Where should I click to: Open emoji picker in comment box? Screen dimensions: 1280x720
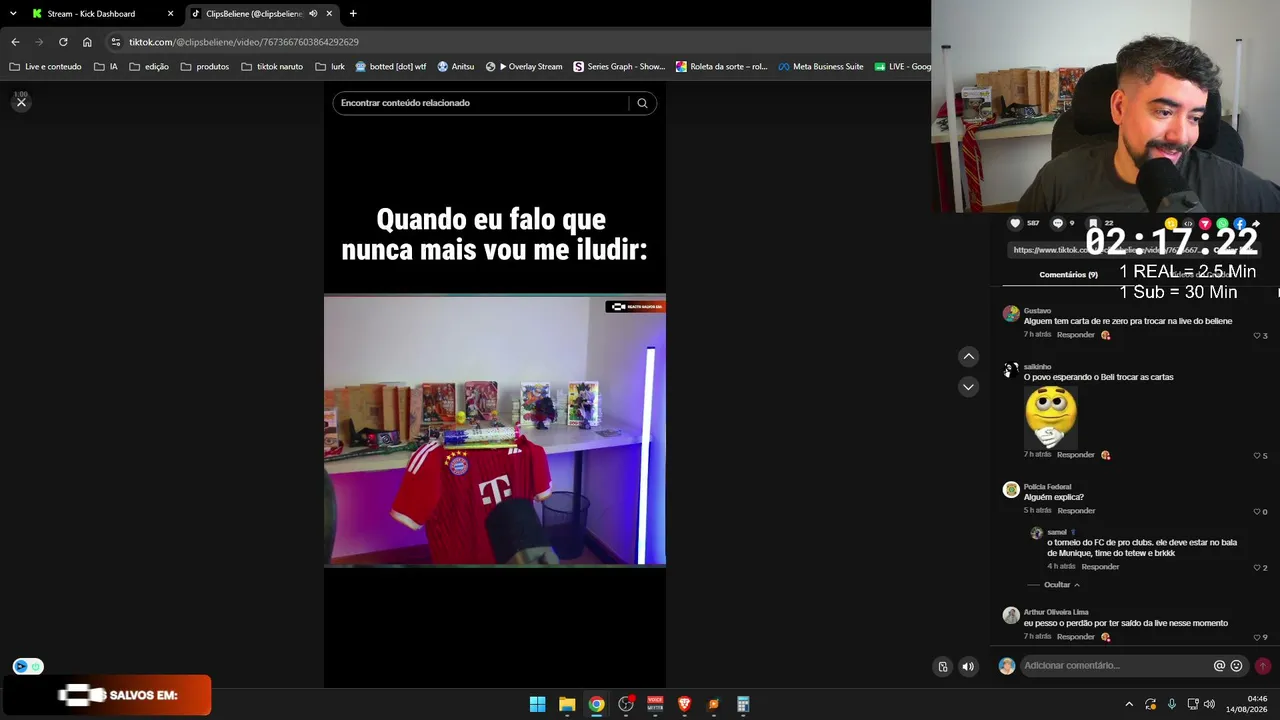tap(1236, 666)
